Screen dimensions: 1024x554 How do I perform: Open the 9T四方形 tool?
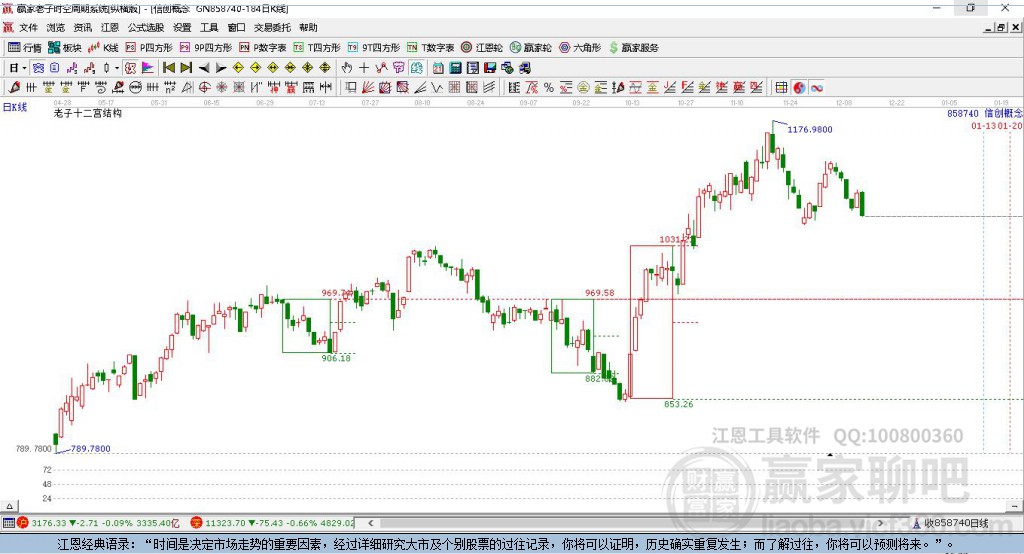click(x=374, y=48)
